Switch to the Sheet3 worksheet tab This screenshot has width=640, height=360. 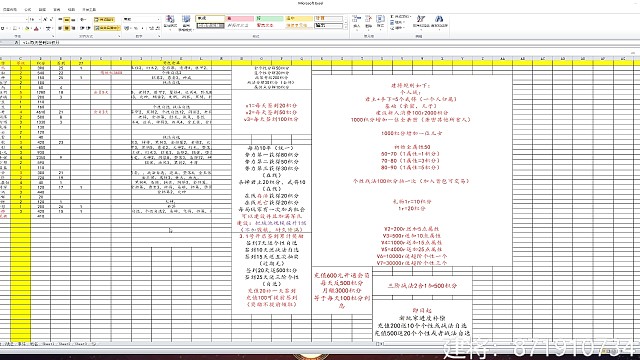[x=80, y=344]
